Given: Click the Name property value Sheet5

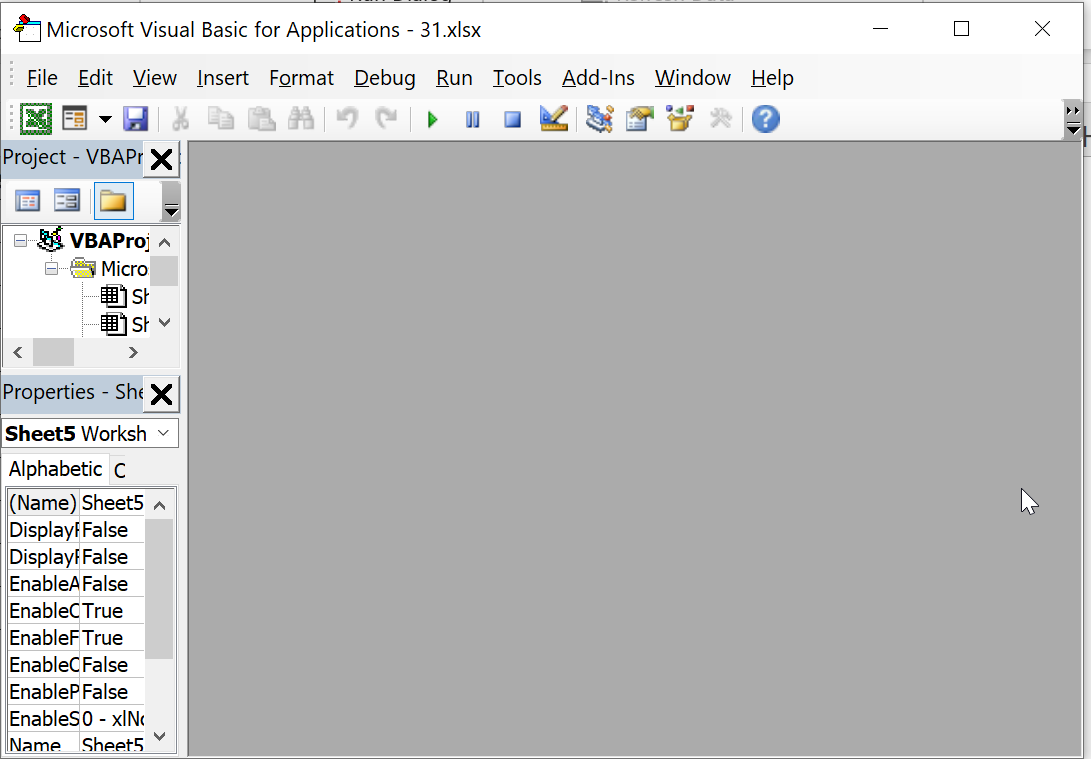Looking at the screenshot, I should click(x=112, y=744).
